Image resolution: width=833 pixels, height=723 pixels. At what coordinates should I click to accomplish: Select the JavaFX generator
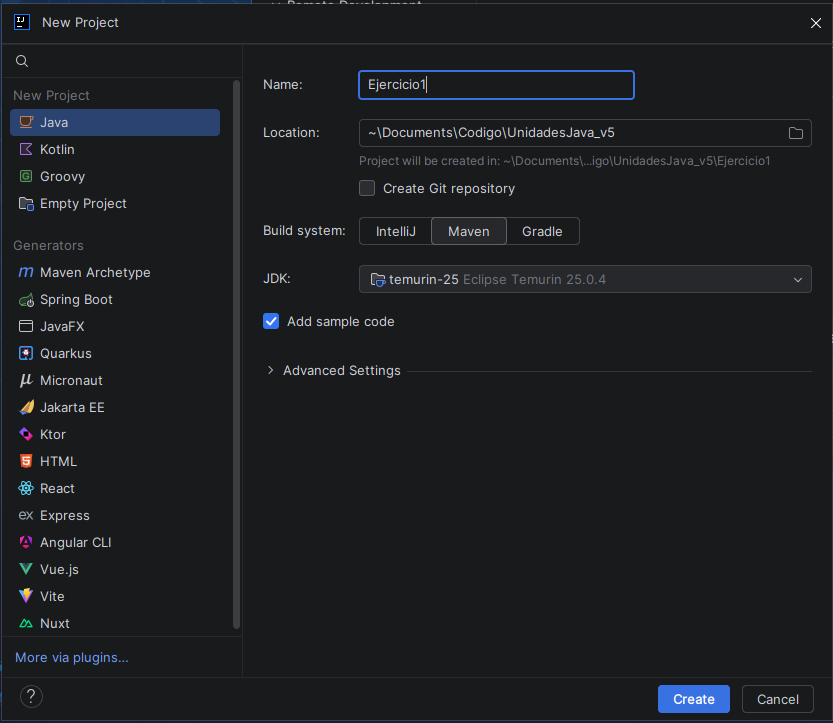point(115,326)
